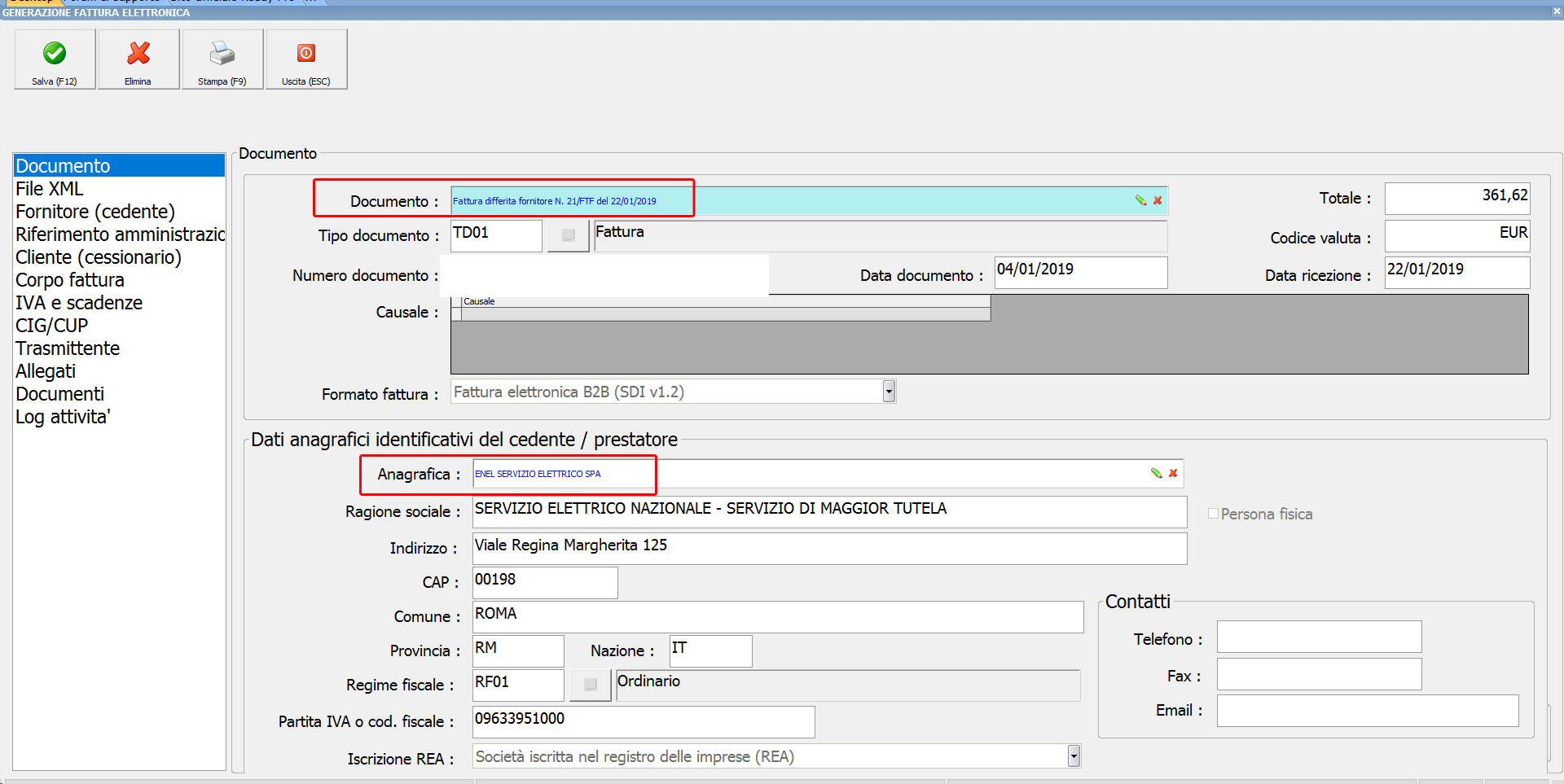Click the Ordinario regime description field
This screenshot has height=784, width=1564.
pos(848,685)
